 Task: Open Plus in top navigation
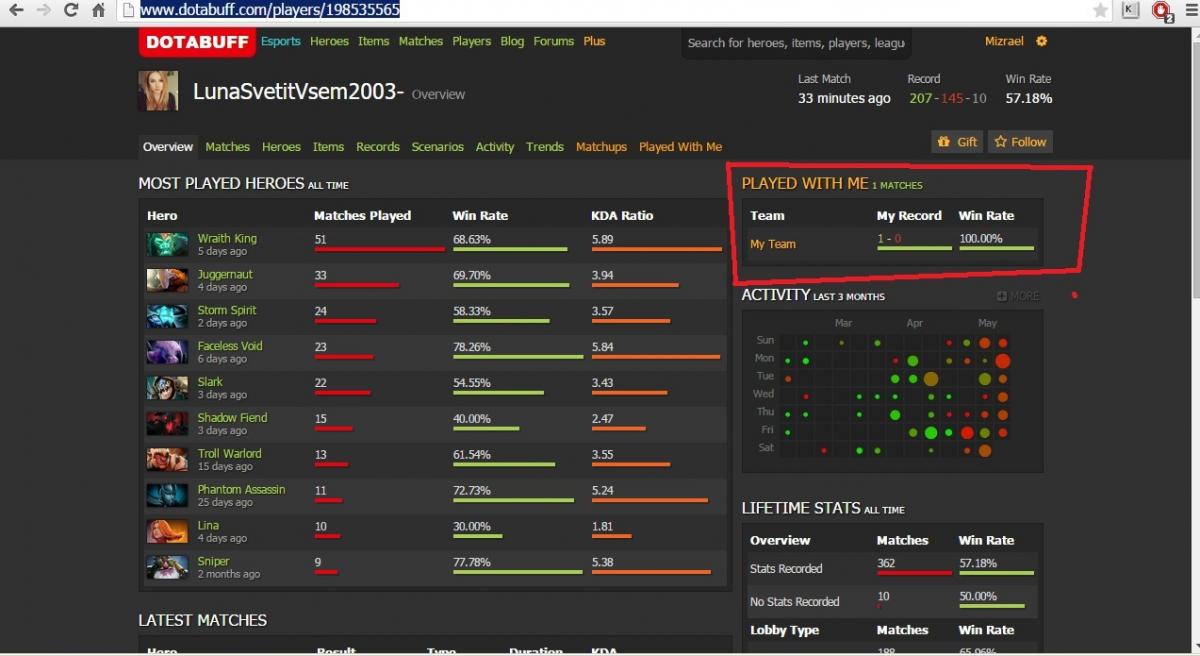click(x=594, y=41)
